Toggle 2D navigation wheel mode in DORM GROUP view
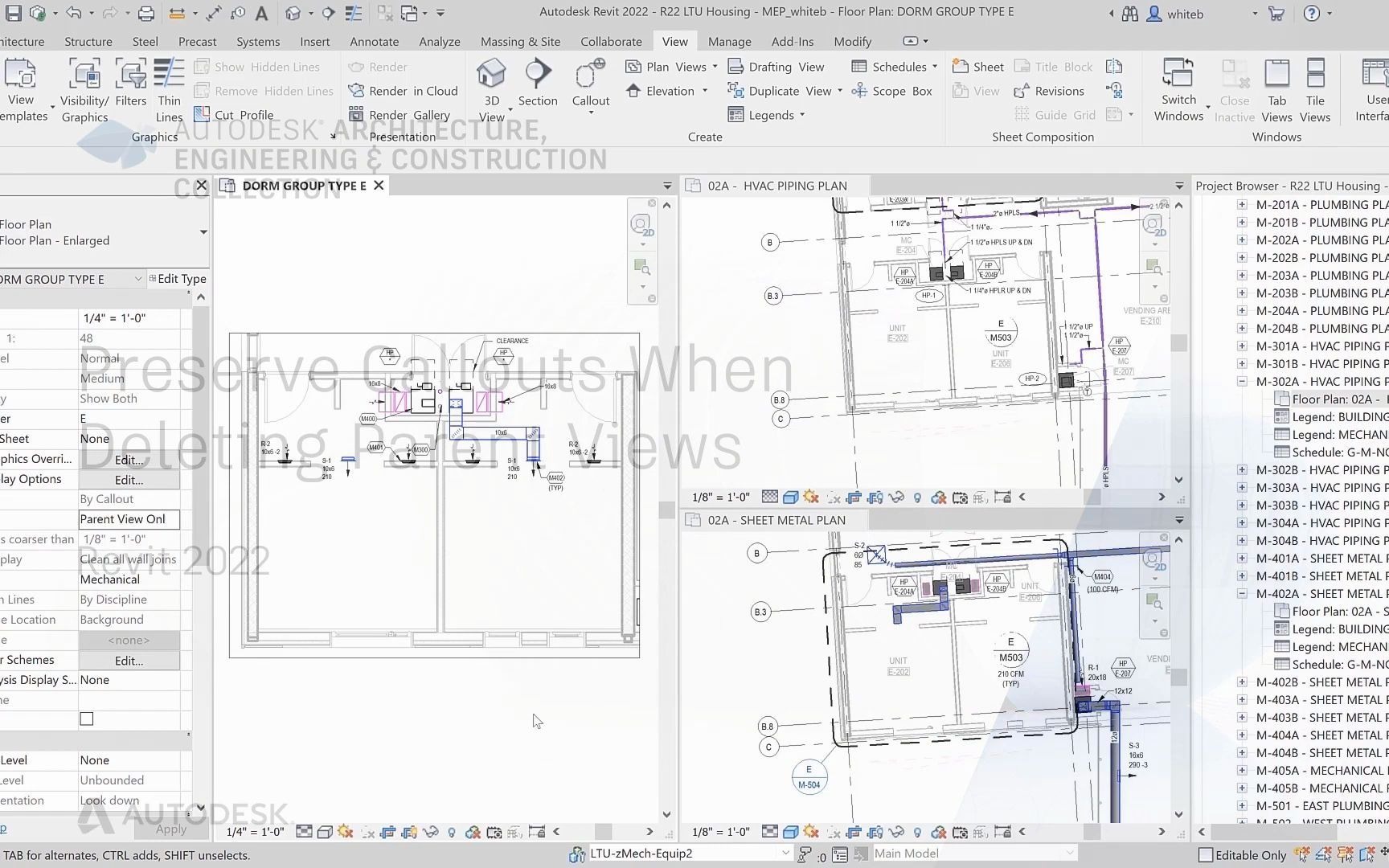 641,224
